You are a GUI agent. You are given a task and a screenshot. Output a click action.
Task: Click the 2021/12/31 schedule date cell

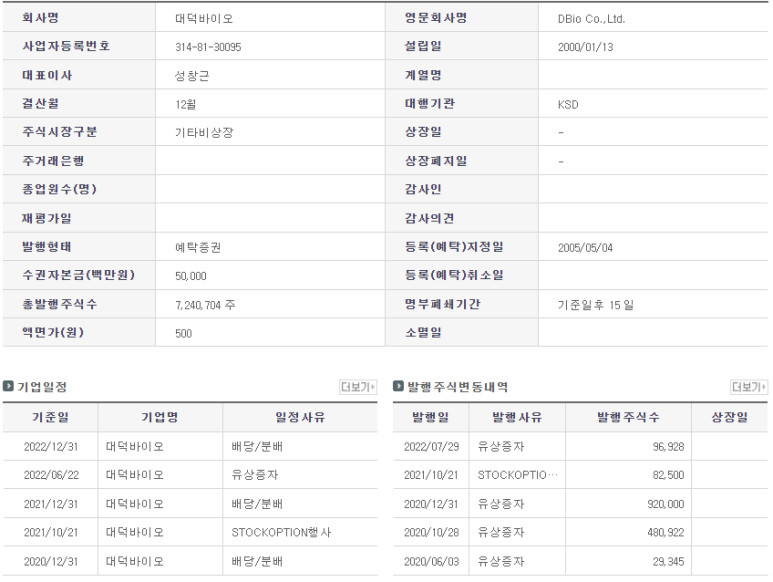(x=51, y=504)
